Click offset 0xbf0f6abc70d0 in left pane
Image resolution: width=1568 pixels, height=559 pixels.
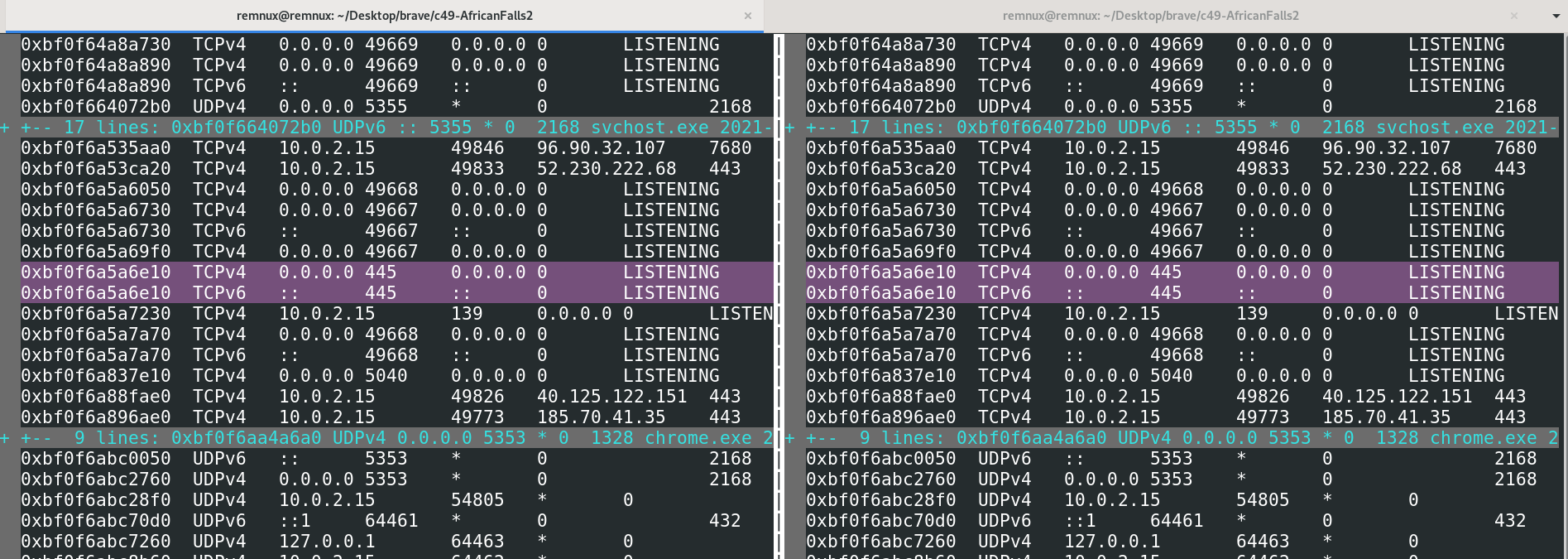[x=96, y=521]
